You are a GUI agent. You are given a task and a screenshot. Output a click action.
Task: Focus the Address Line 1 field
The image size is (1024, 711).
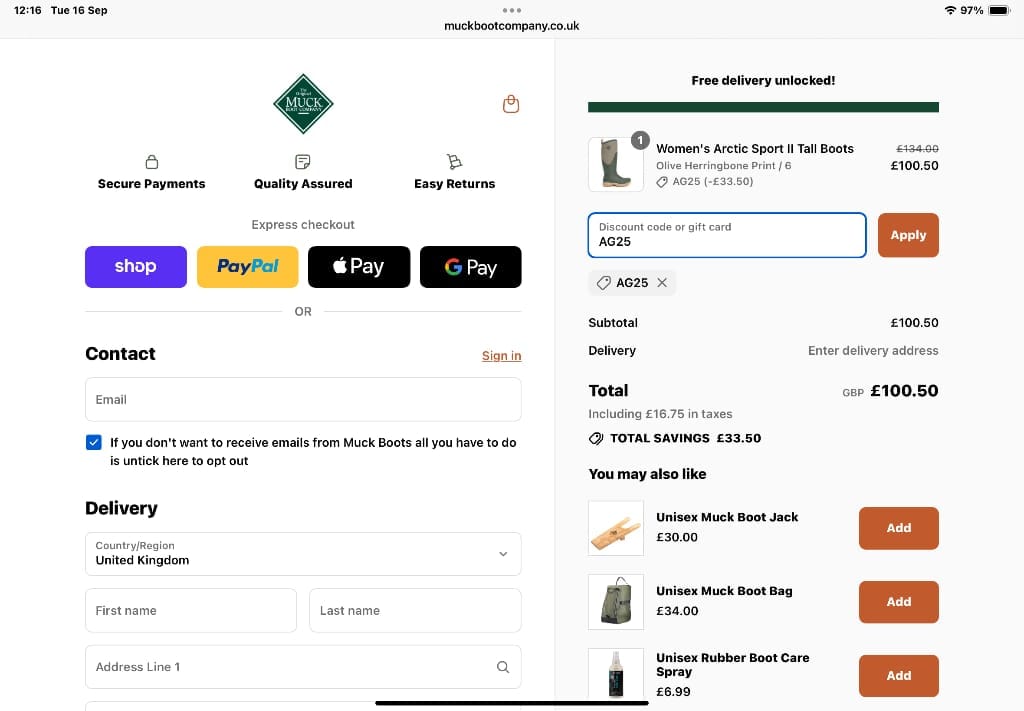click(x=303, y=667)
